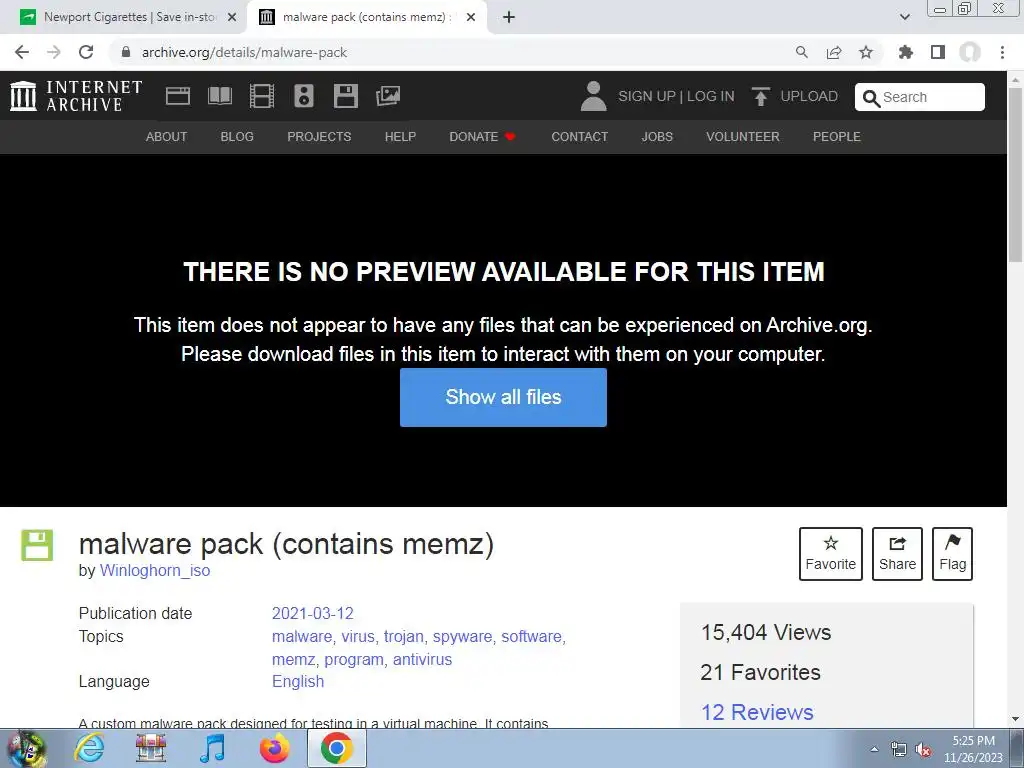Open the trojan topic link
This screenshot has height=768, width=1024.
click(x=404, y=636)
